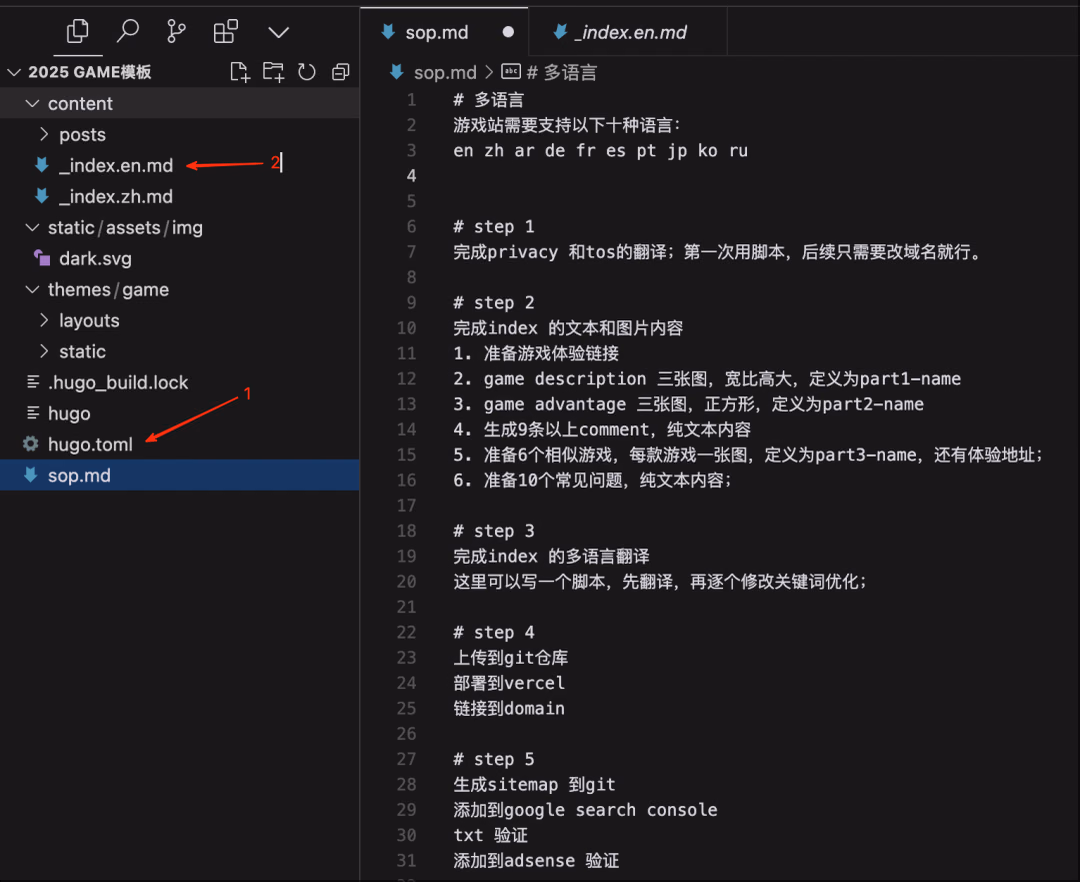Click the unsaved dot on sop.md tab
This screenshot has height=882, width=1080.
508,32
